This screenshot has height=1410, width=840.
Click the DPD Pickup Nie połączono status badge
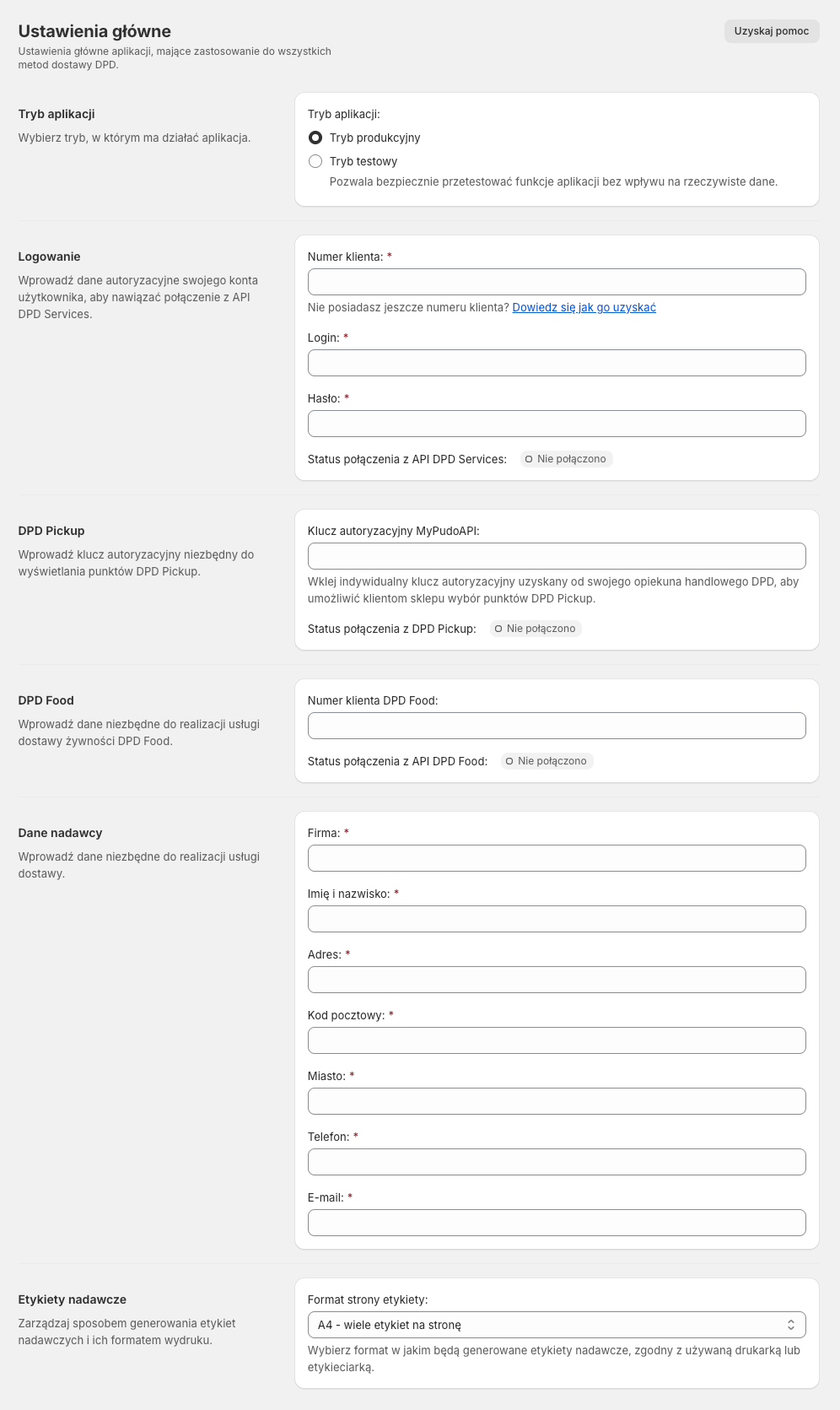(x=536, y=629)
